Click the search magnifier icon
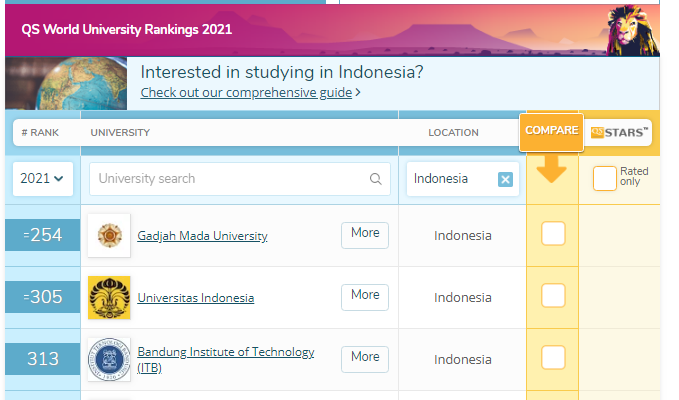 (376, 179)
